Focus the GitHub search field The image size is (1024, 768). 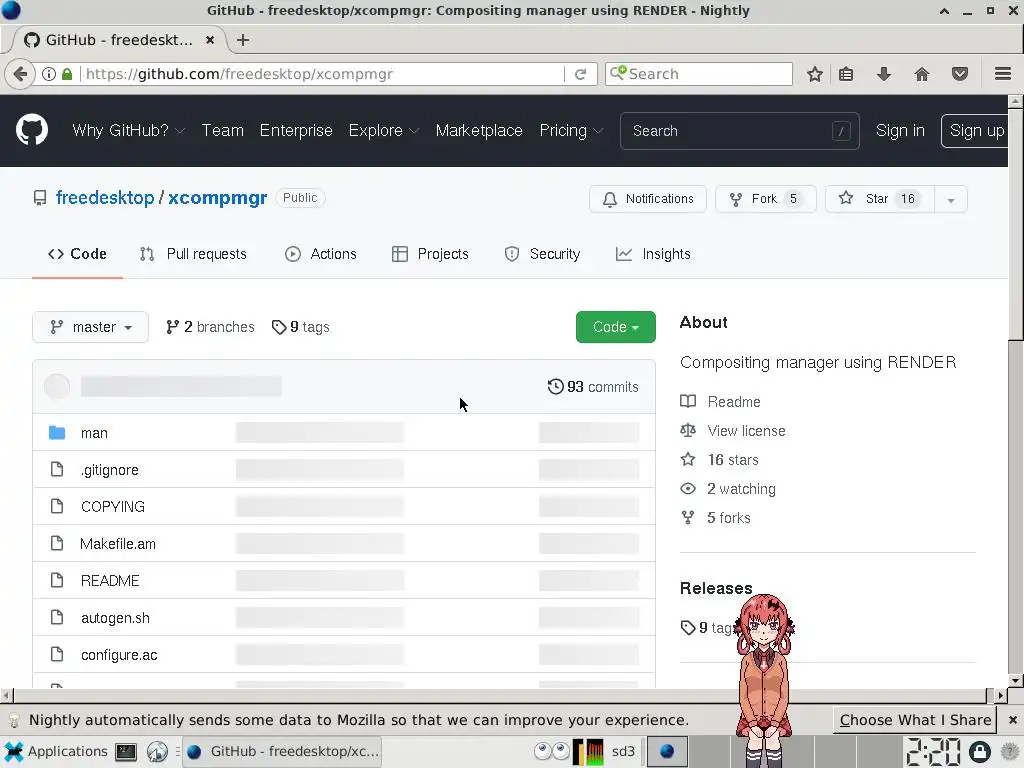(739, 131)
